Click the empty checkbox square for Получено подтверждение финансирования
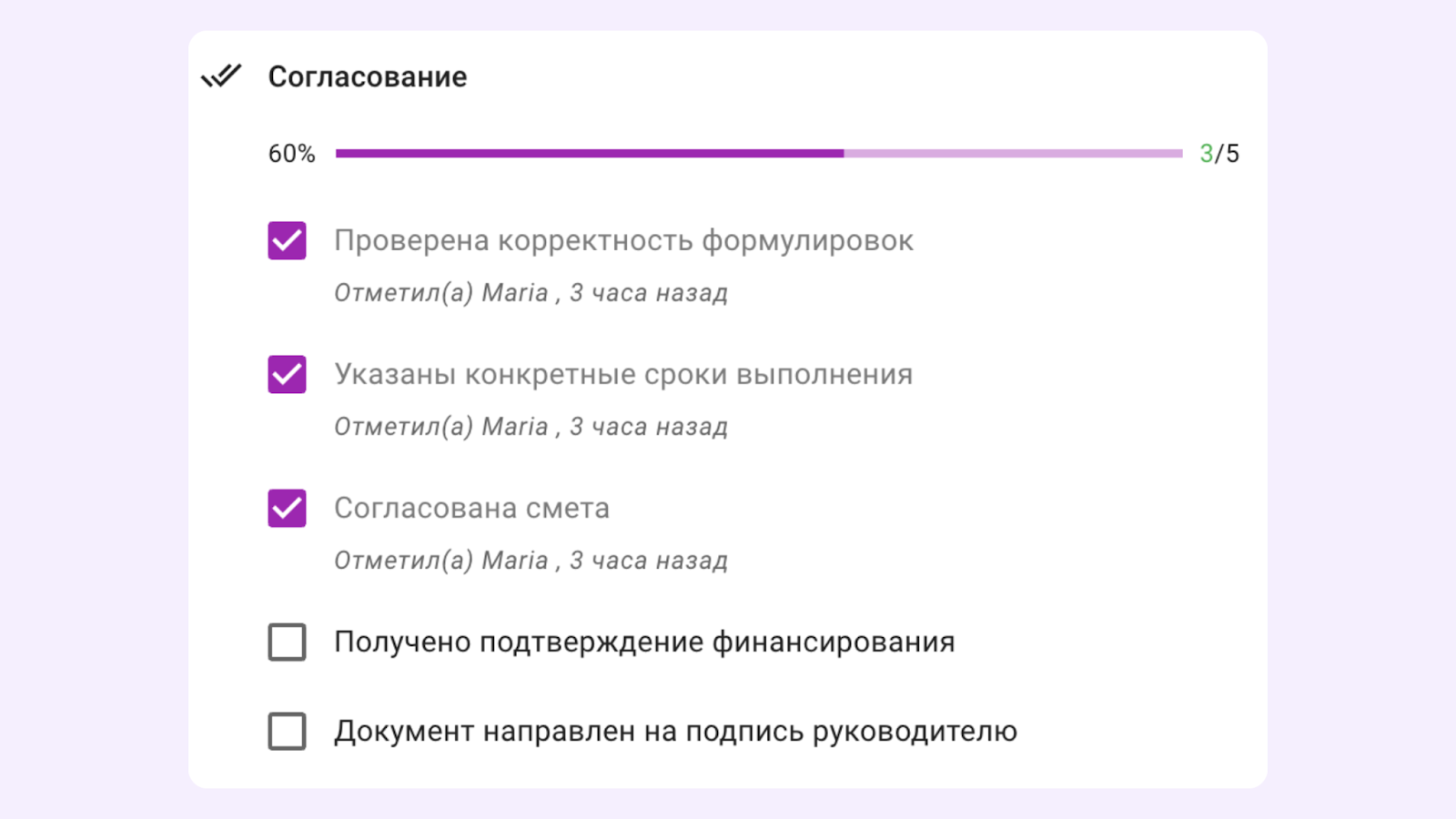Viewport: 1456px width, 819px height. click(287, 642)
